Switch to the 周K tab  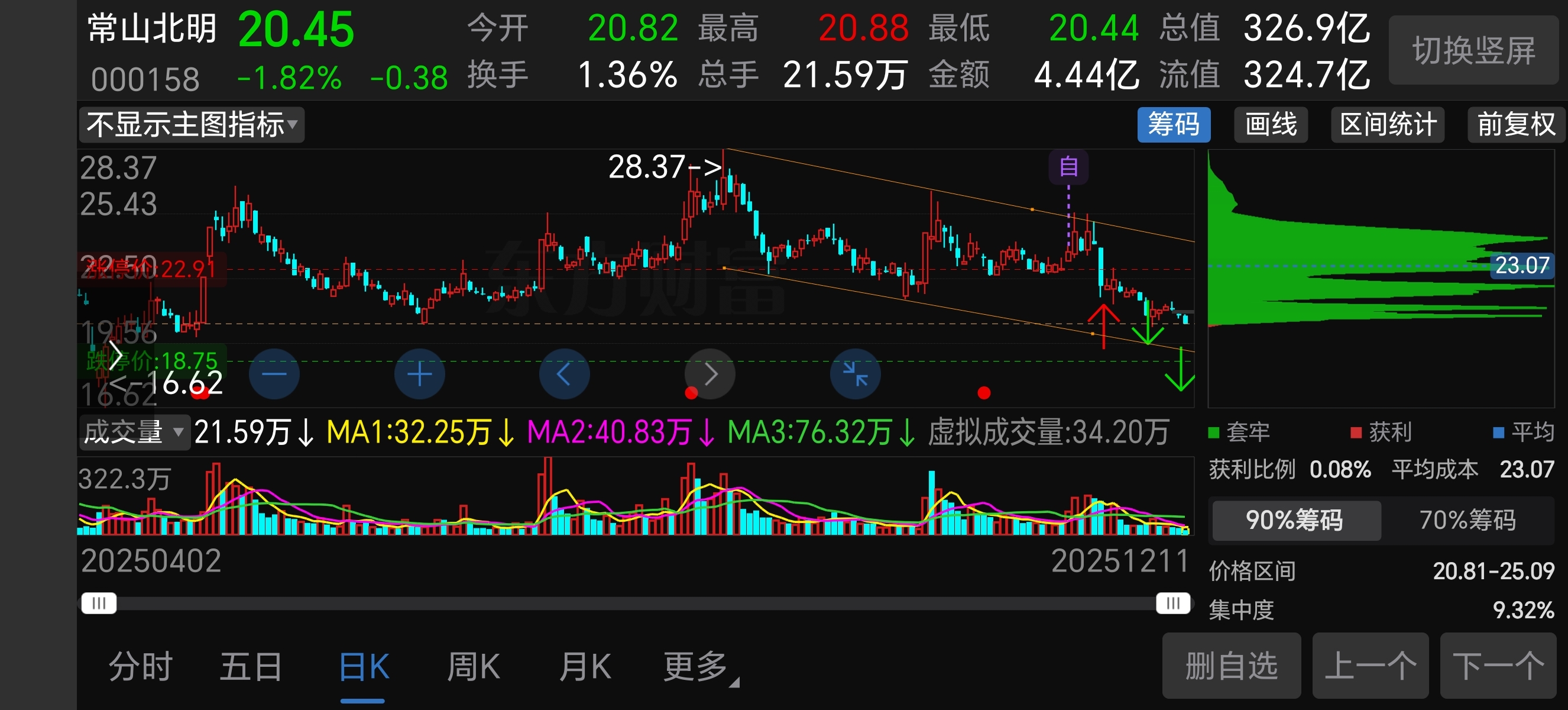474,667
